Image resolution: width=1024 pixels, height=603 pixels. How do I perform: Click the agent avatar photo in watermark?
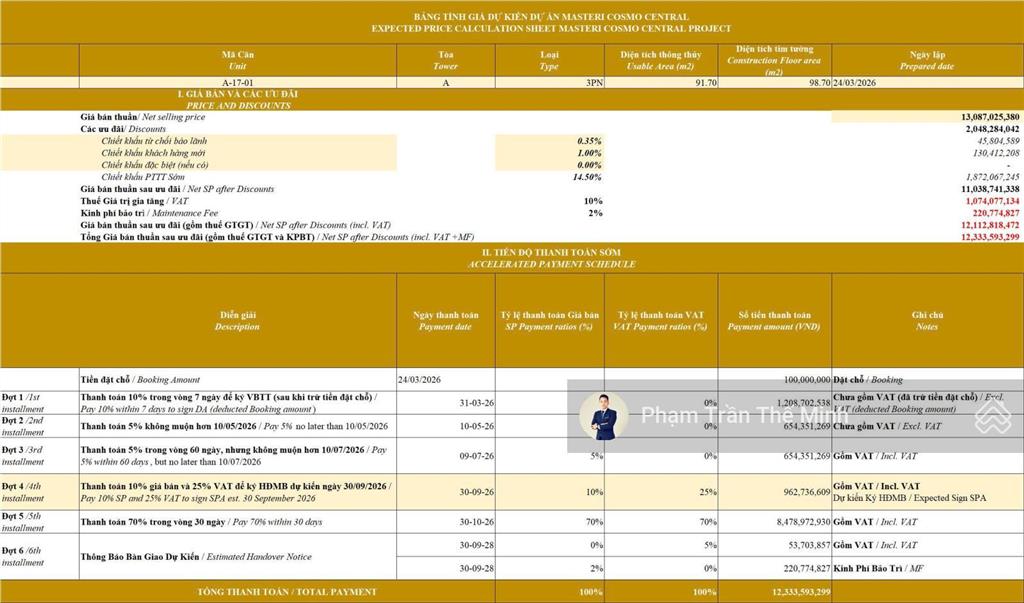[x=604, y=416]
